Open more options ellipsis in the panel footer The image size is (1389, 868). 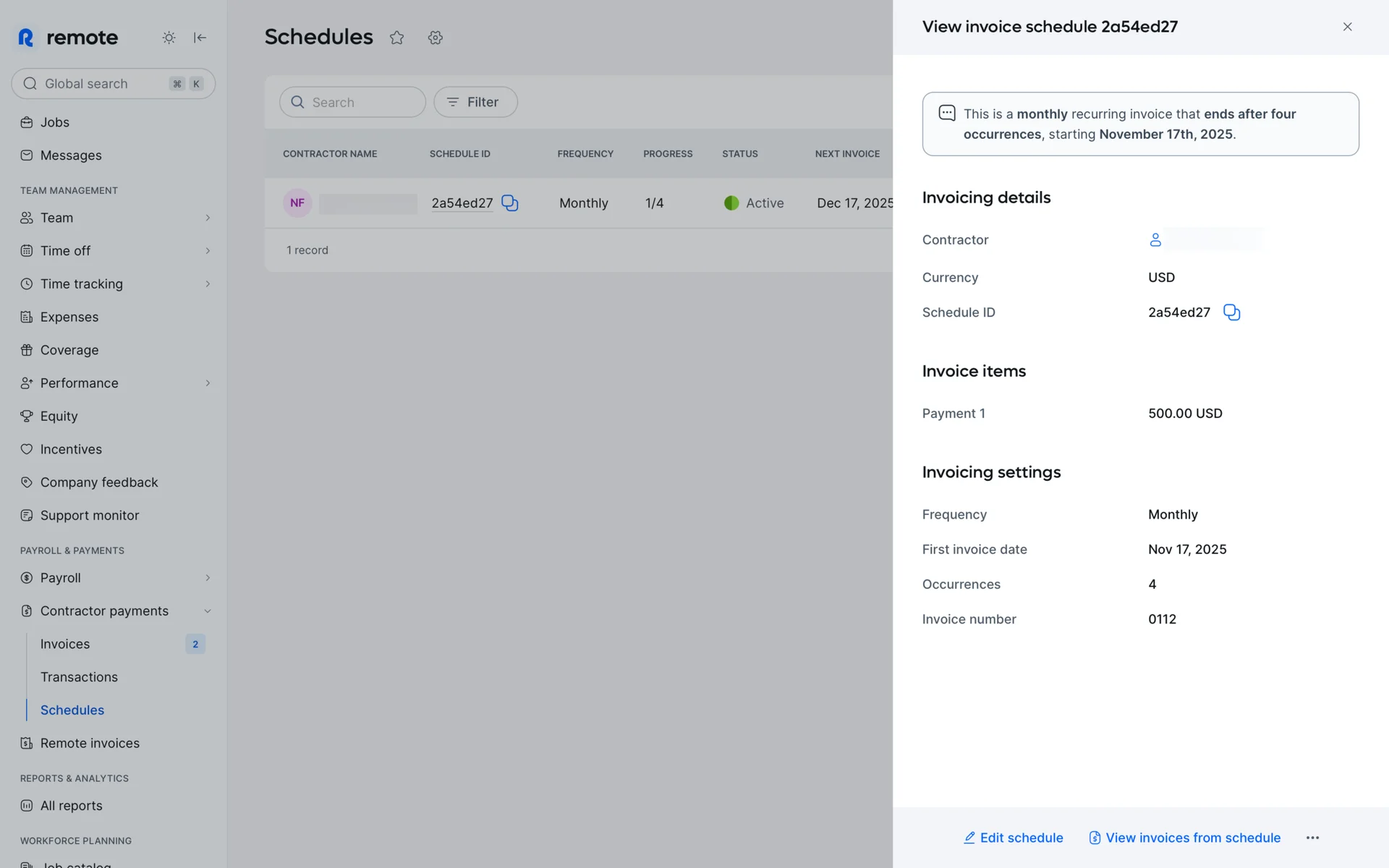click(1312, 838)
